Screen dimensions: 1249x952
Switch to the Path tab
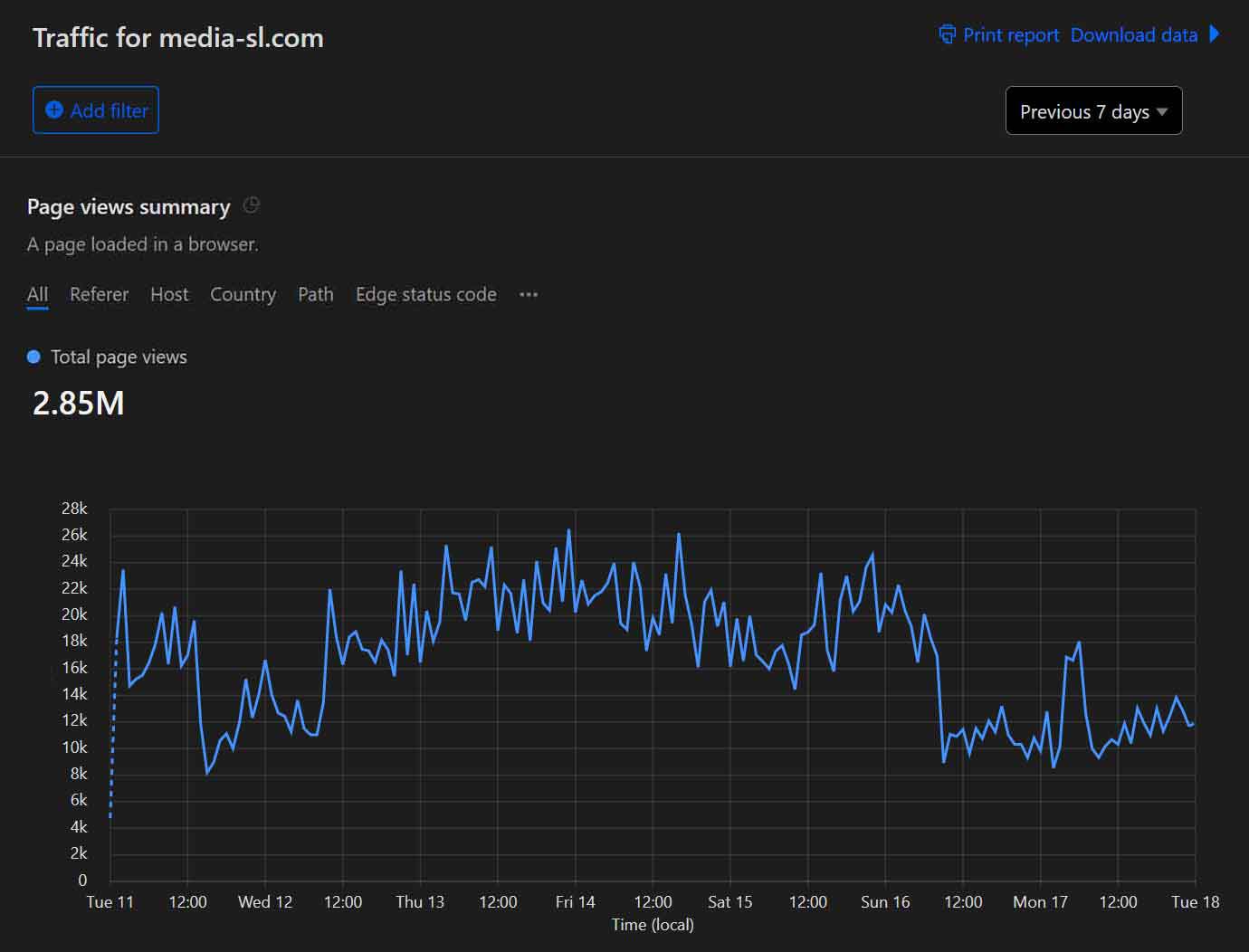pyautogui.click(x=315, y=294)
